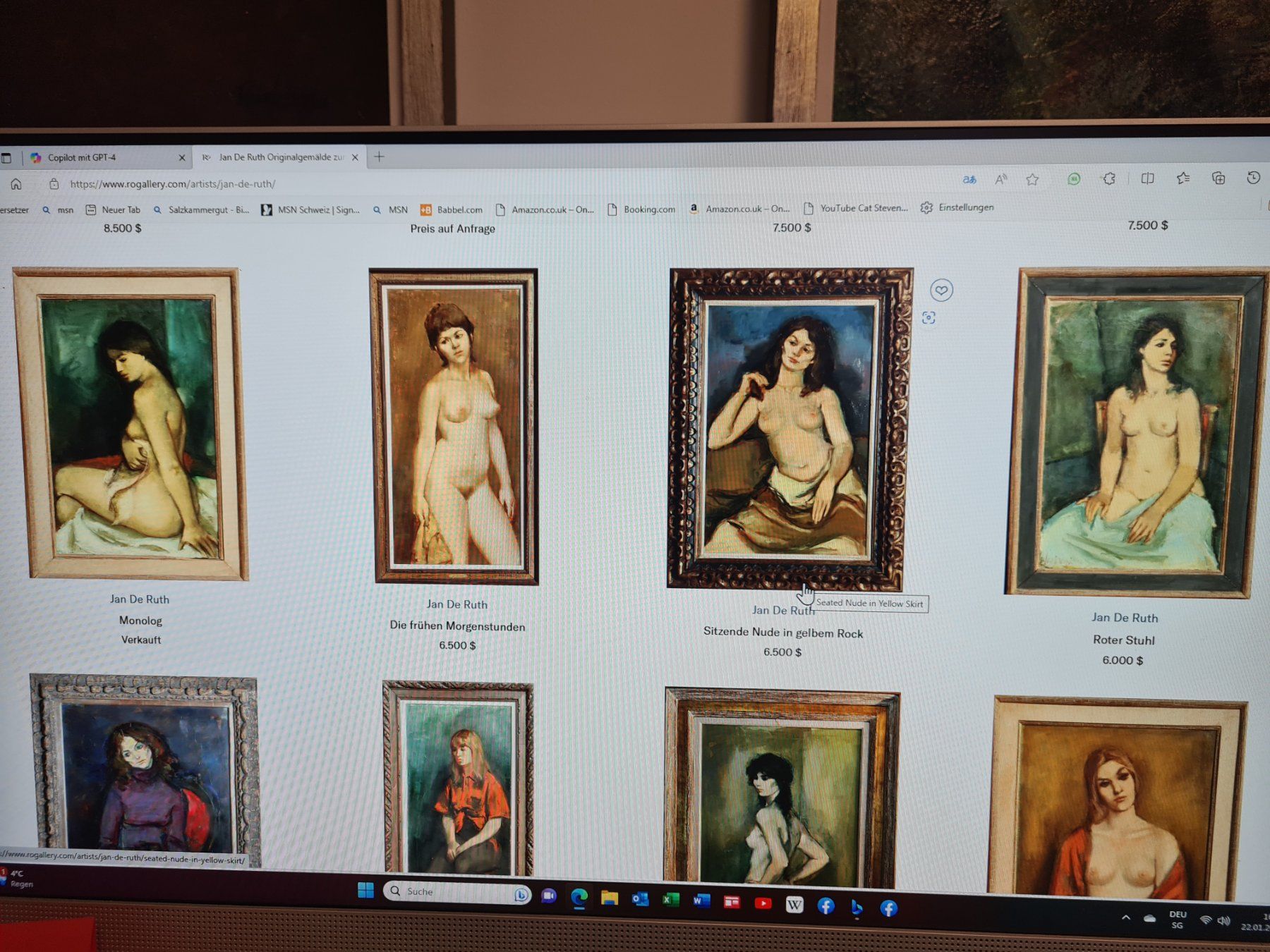Click the green extension badge icon
The width and height of the screenshot is (1270, 952).
pyautogui.click(x=1074, y=179)
